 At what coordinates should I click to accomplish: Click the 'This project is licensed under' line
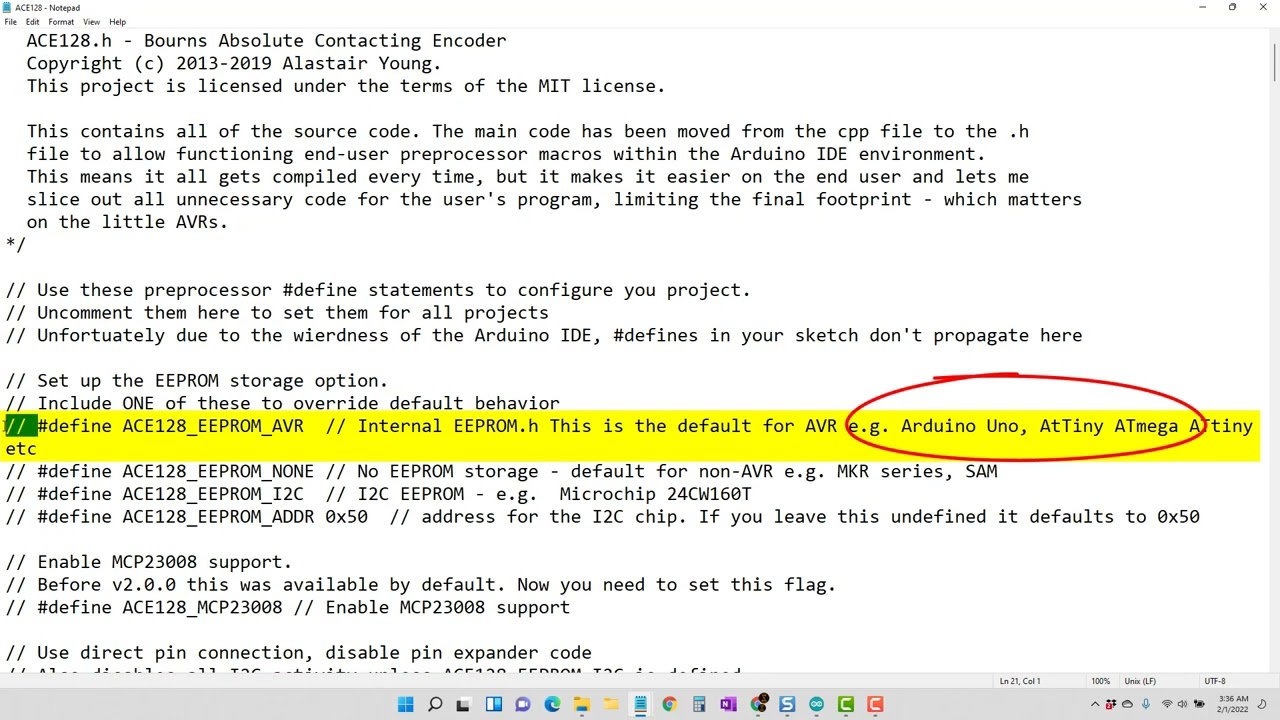(346, 86)
